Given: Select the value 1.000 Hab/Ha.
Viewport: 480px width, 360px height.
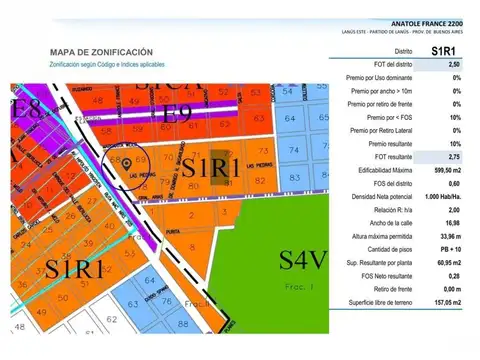Looking at the screenshot, I should 443,197.
